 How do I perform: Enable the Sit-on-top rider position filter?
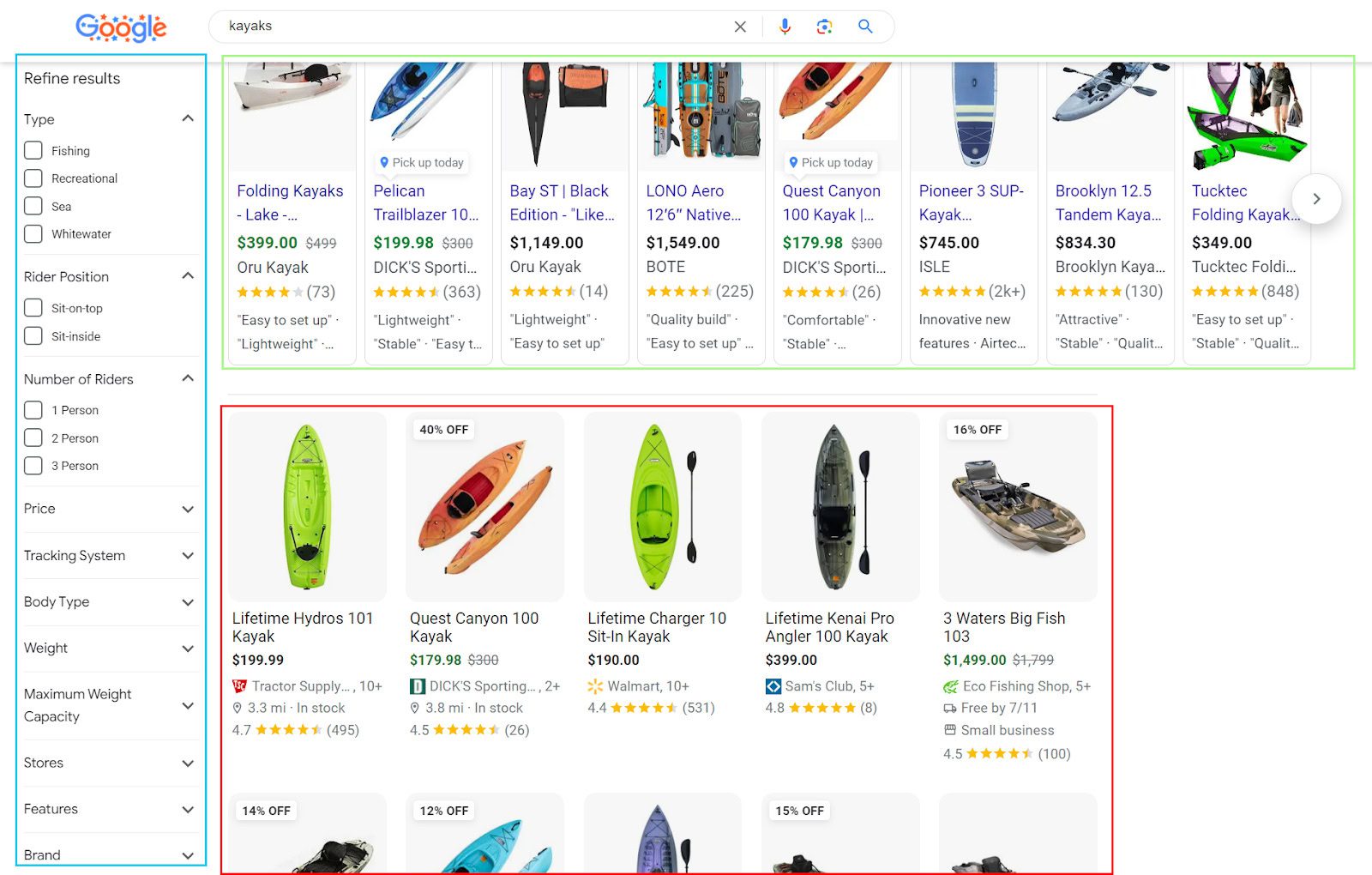tap(33, 308)
